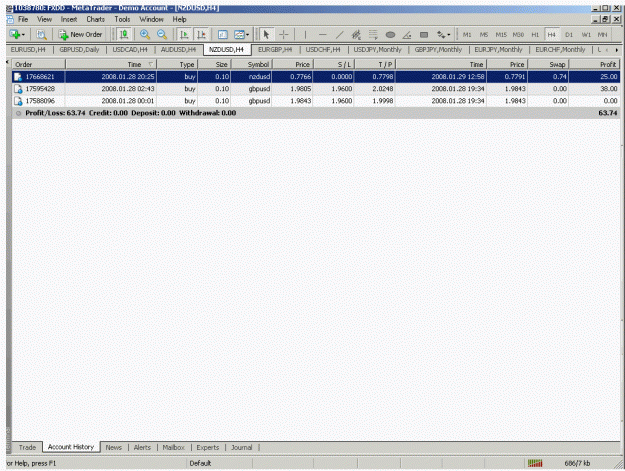Switch to GBPUSD,Daily chart tab
The height and width of the screenshot is (471, 625).
[79, 49]
